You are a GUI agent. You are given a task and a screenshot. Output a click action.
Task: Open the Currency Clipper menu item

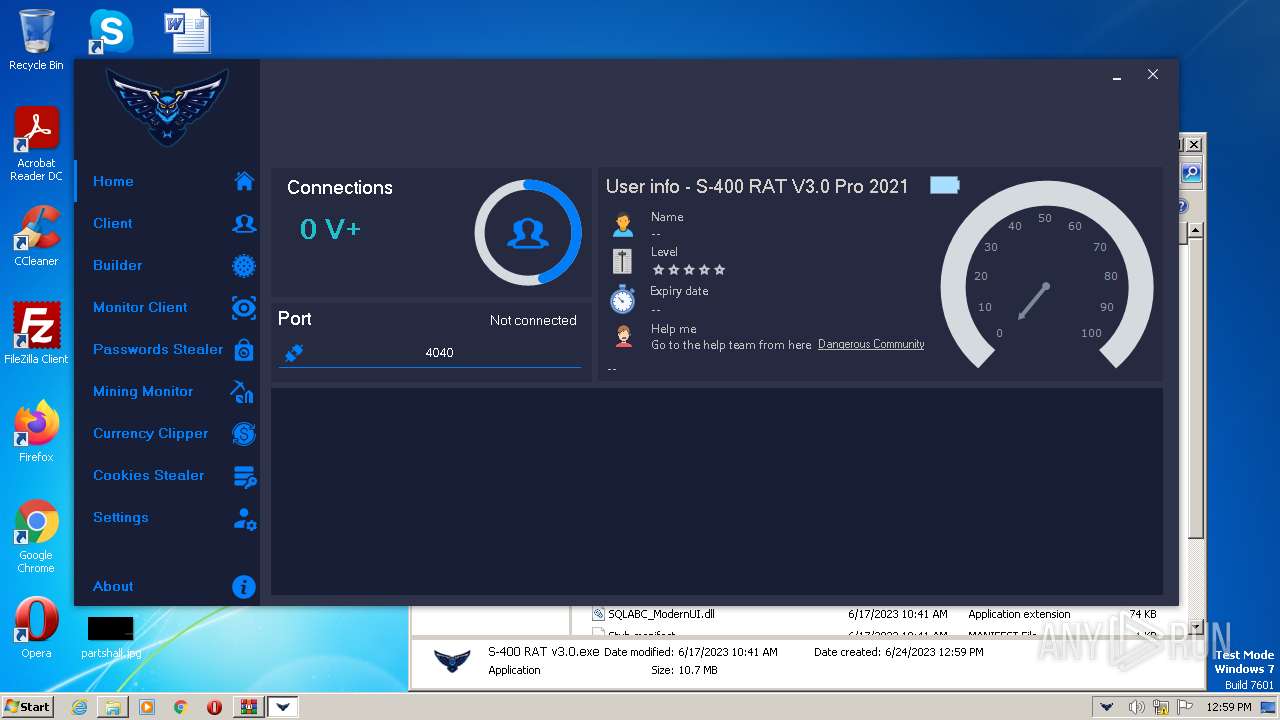[x=151, y=433]
